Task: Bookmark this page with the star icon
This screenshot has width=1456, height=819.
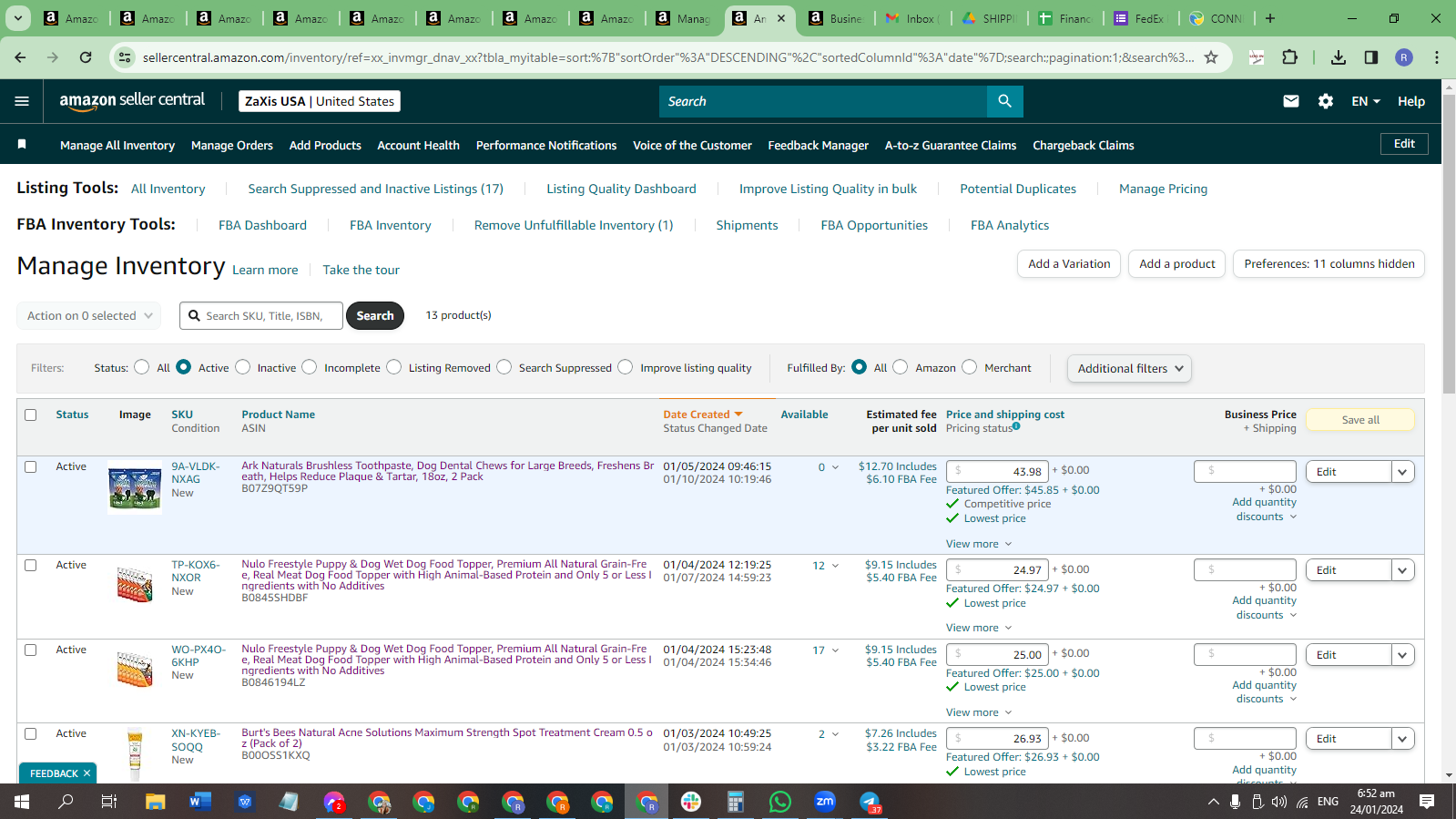Action: [x=1211, y=57]
